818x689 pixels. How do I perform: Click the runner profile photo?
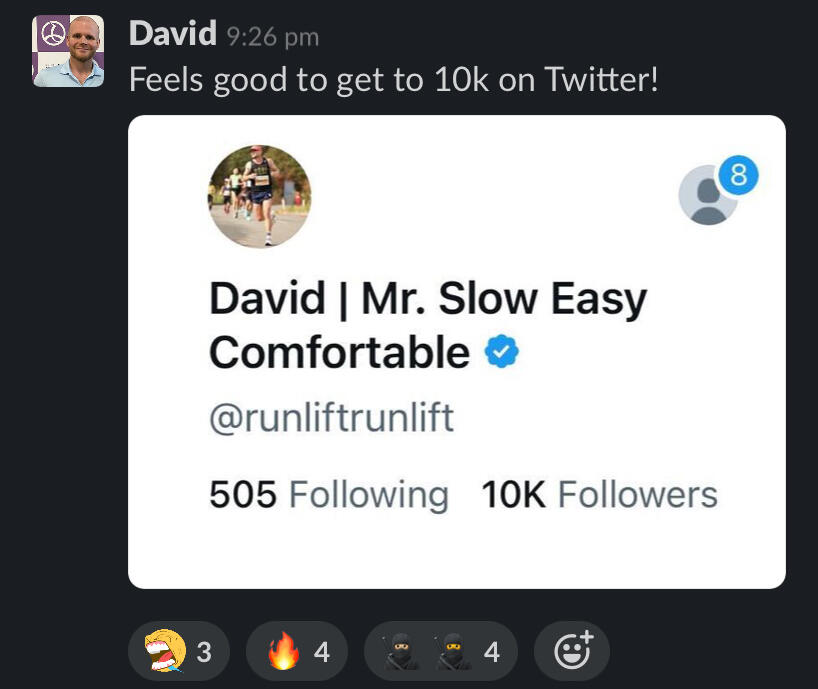(259, 196)
